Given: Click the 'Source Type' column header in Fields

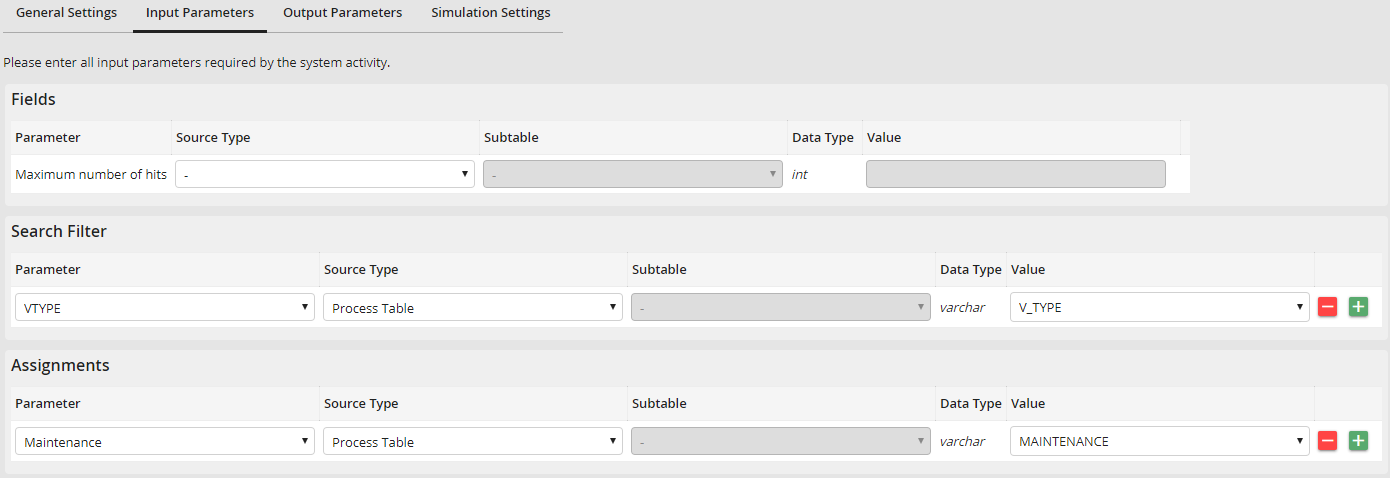Looking at the screenshot, I should click(213, 137).
